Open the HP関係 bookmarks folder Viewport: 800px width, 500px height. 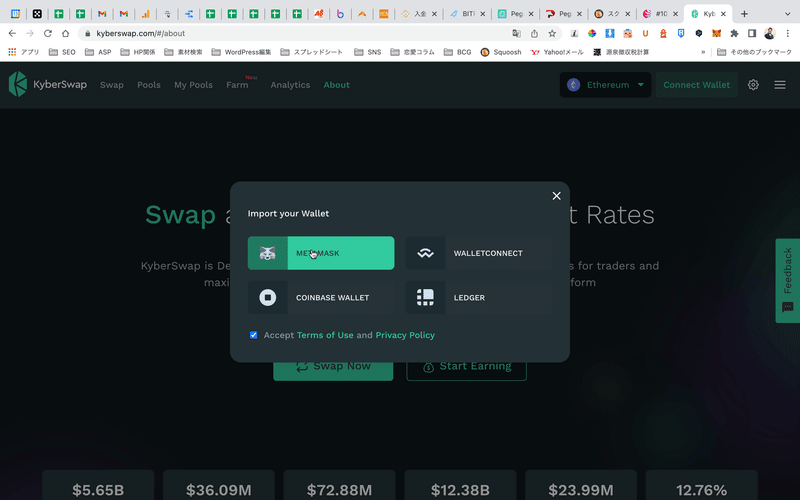click(x=138, y=52)
